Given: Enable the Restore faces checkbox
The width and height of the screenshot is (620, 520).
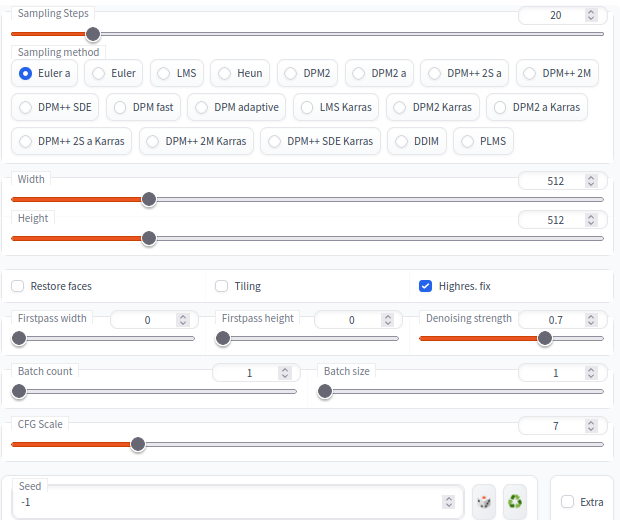Looking at the screenshot, I should click(17, 286).
